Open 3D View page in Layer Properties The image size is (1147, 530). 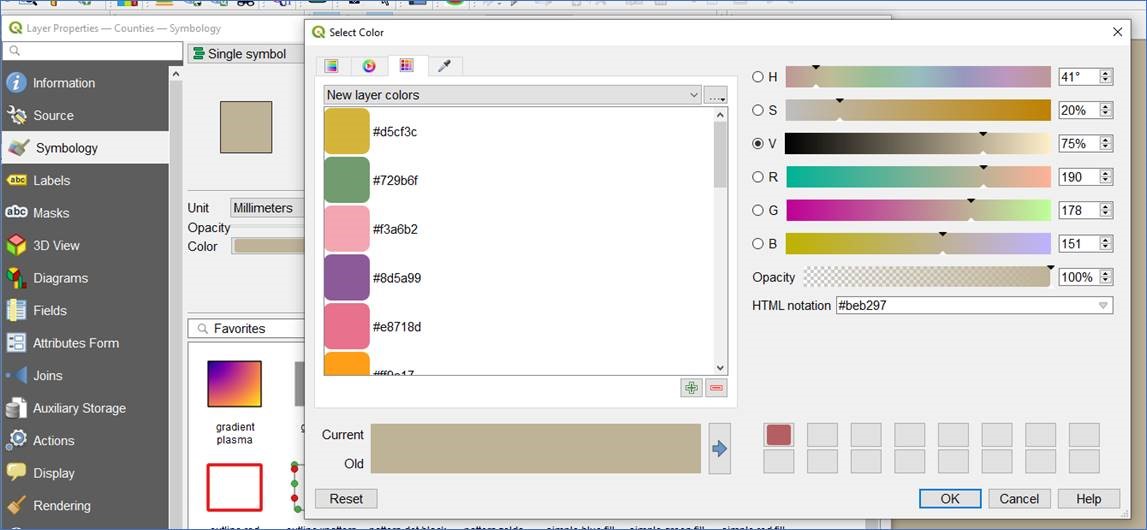click(85, 246)
